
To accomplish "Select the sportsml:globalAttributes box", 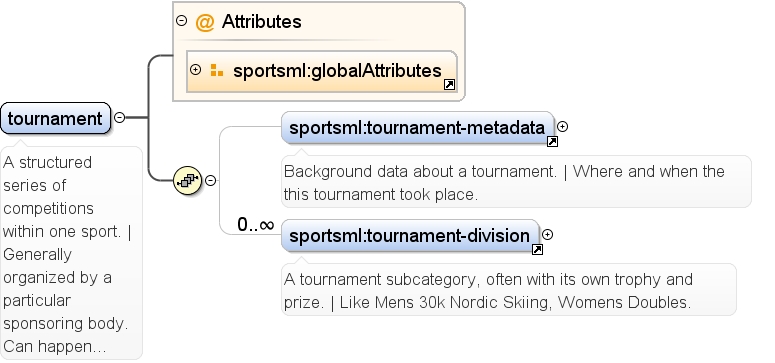I will [322, 71].
